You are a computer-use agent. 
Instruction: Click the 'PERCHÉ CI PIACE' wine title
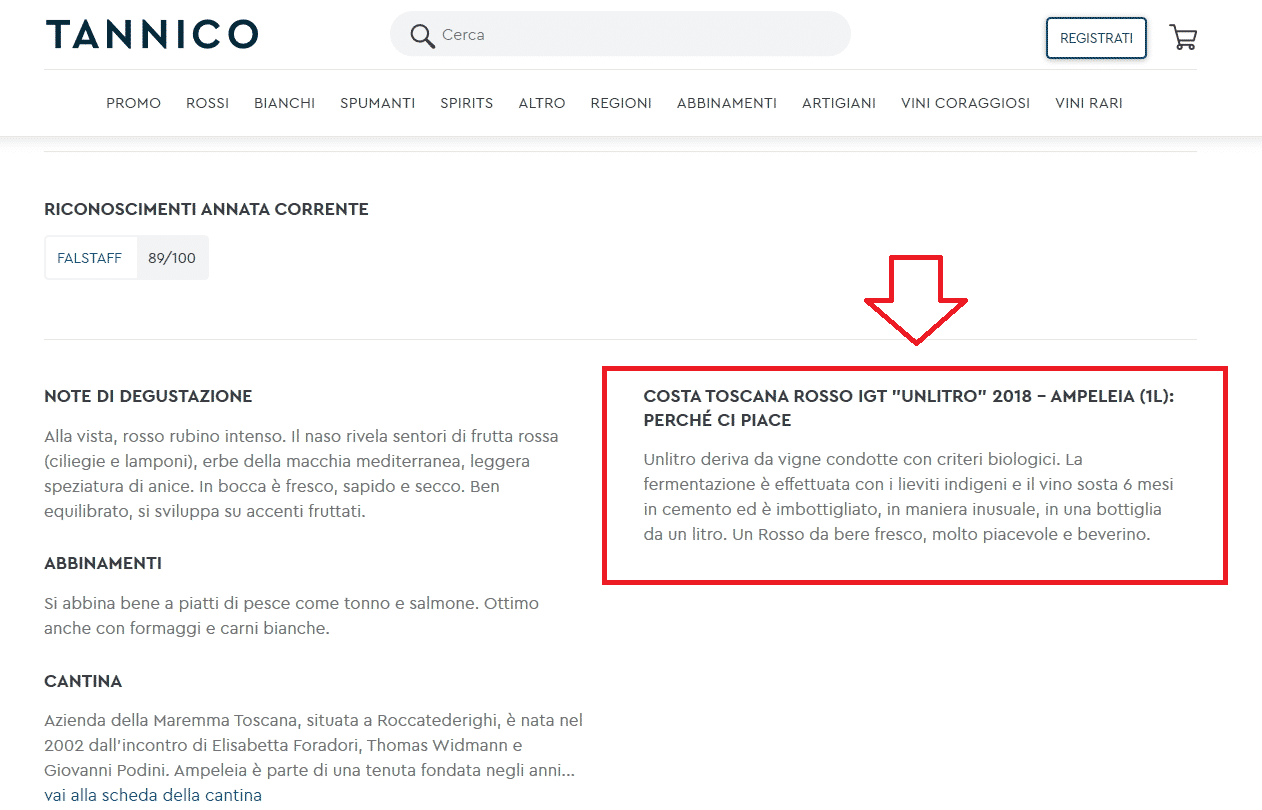tap(909, 408)
